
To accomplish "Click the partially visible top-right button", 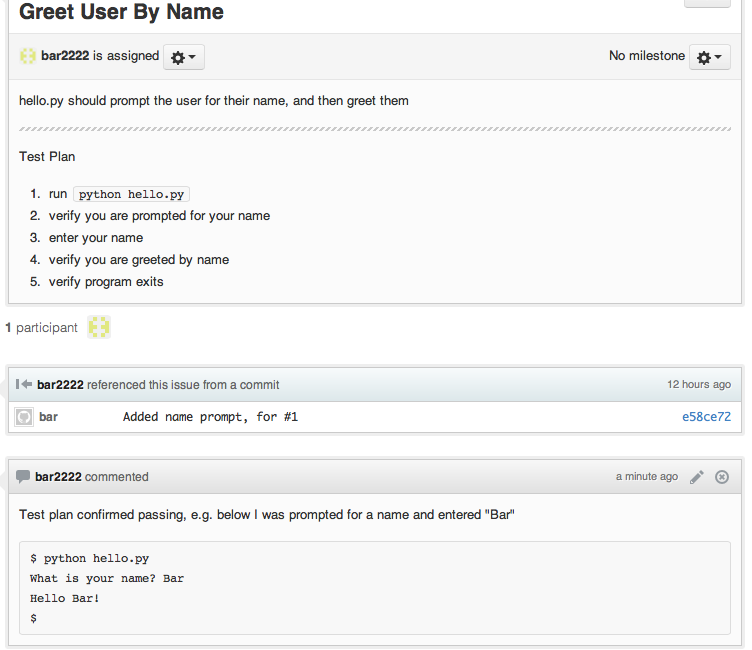I will [707, 3].
